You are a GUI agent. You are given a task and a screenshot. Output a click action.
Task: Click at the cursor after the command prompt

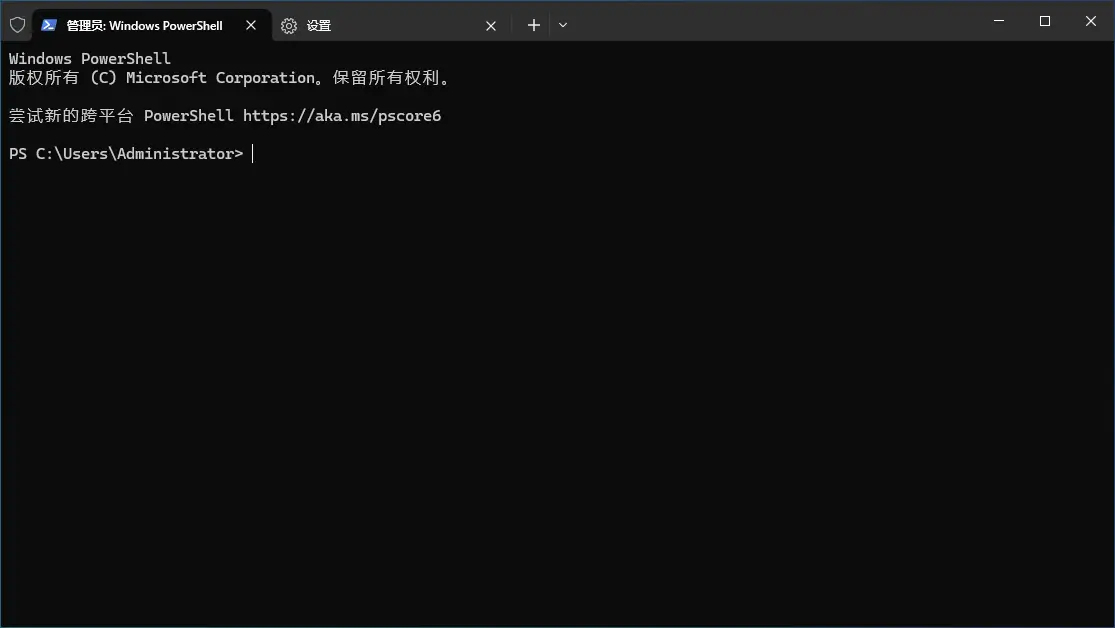(253, 154)
